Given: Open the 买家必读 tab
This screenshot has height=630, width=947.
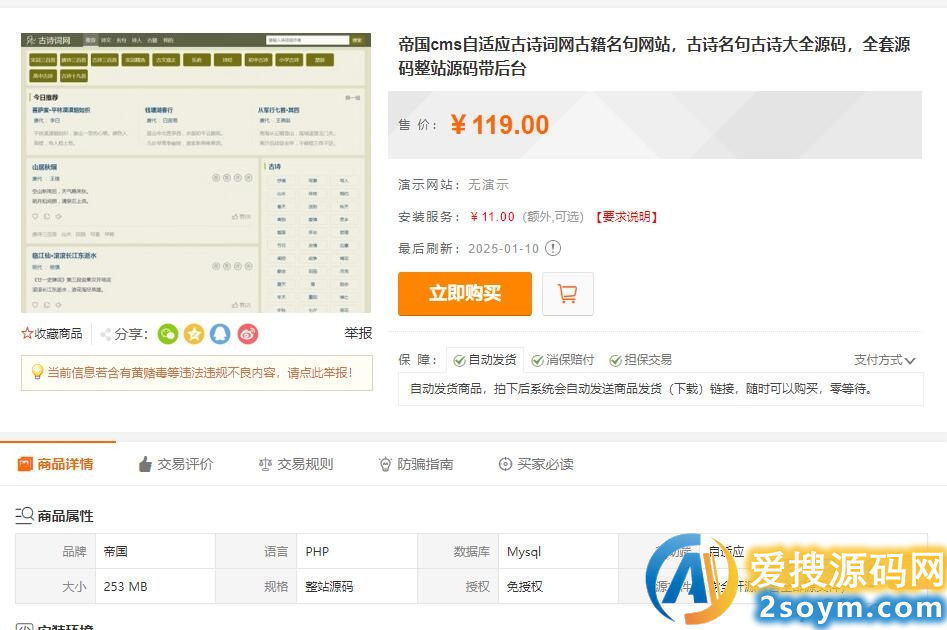Looking at the screenshot, I should pos(536,464).
